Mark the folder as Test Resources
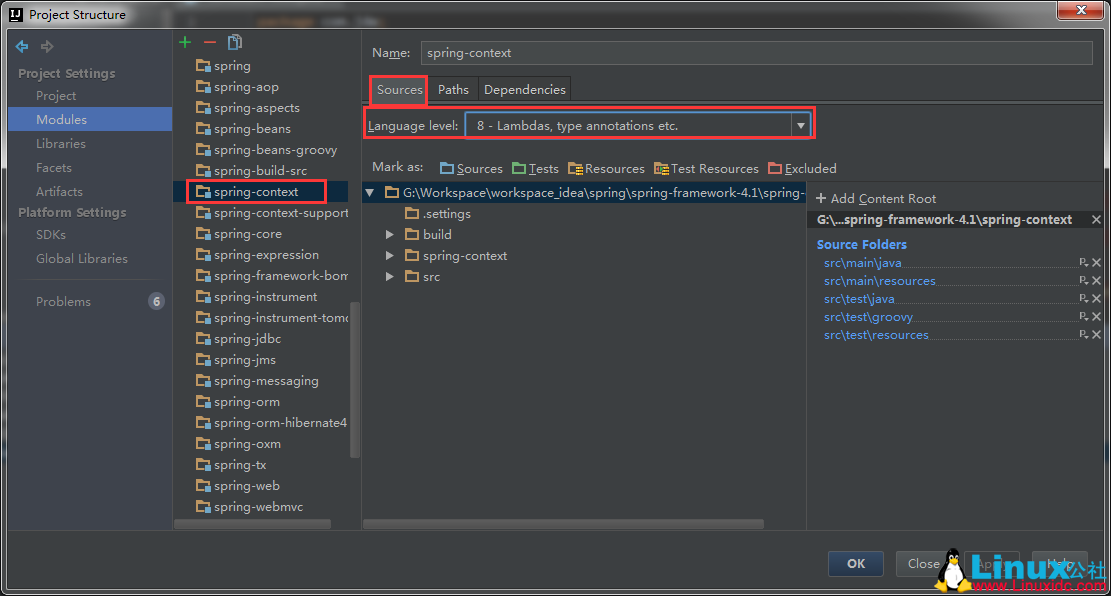 coord(706,169)
